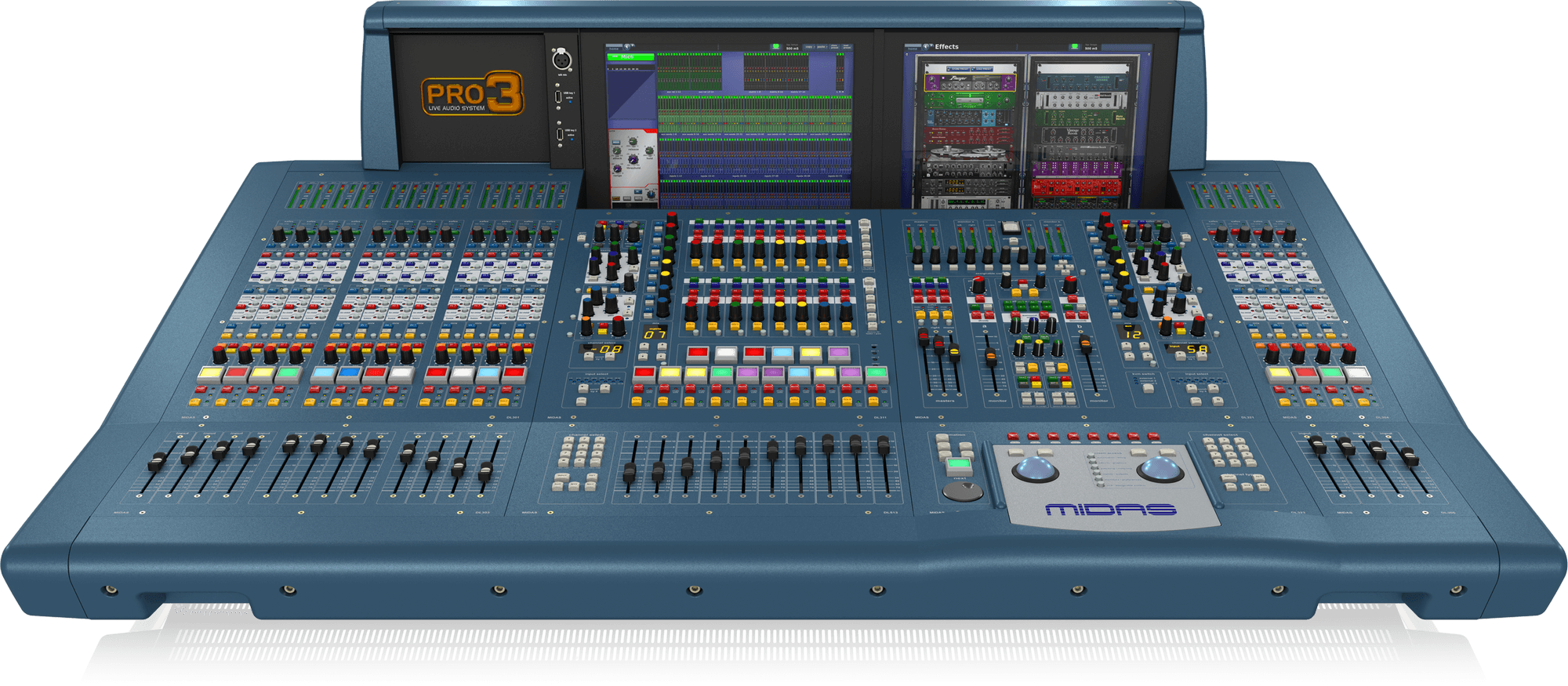
Task: Click the red knob above the monitor a fader
Action: (x=978, y=285)
